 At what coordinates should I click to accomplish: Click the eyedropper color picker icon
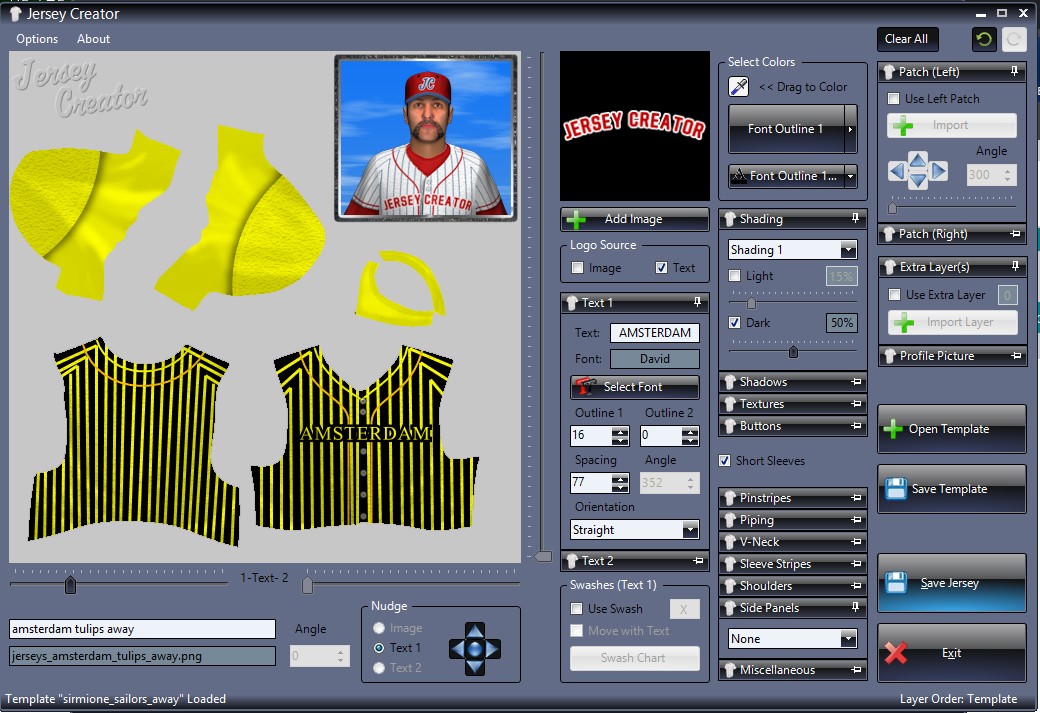coord(739,87)
